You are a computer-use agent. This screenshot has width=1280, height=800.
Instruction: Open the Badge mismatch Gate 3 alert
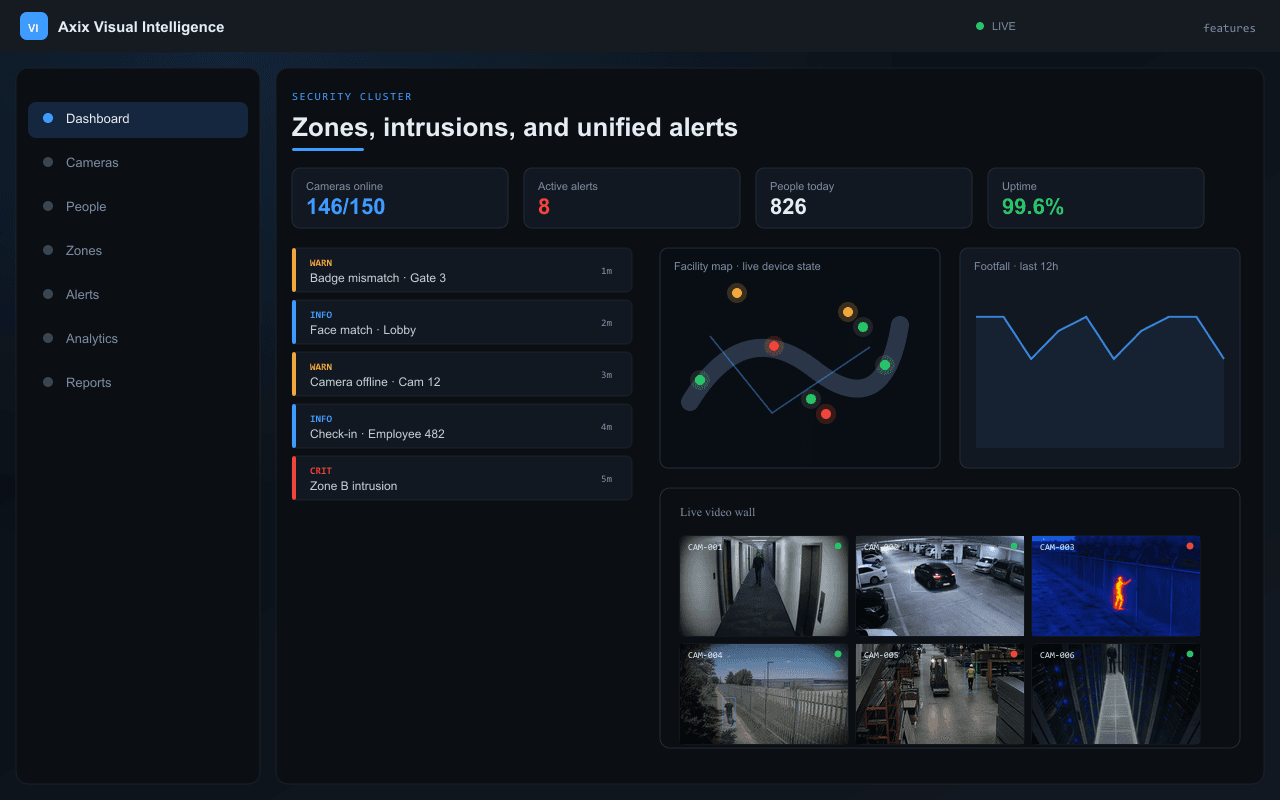[x=462, y=270]
